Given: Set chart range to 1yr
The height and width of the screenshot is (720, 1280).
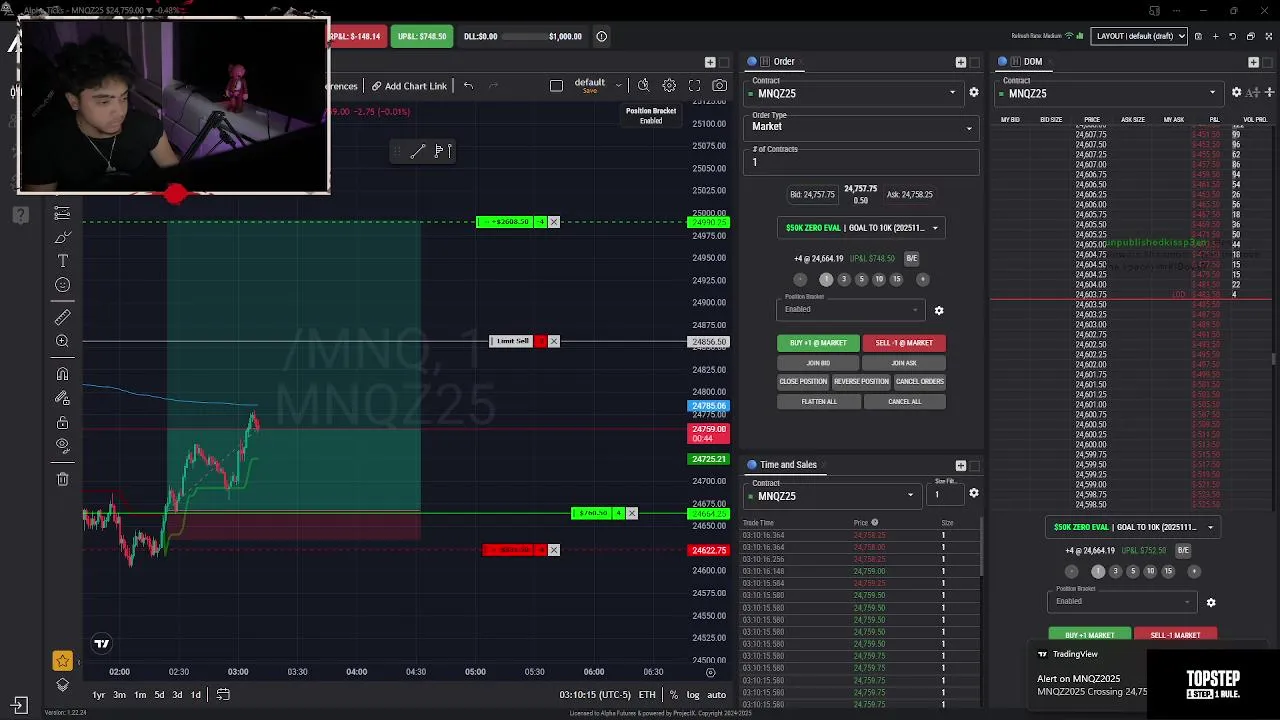Looking at the screenshot, I should (x=99, y=695).
